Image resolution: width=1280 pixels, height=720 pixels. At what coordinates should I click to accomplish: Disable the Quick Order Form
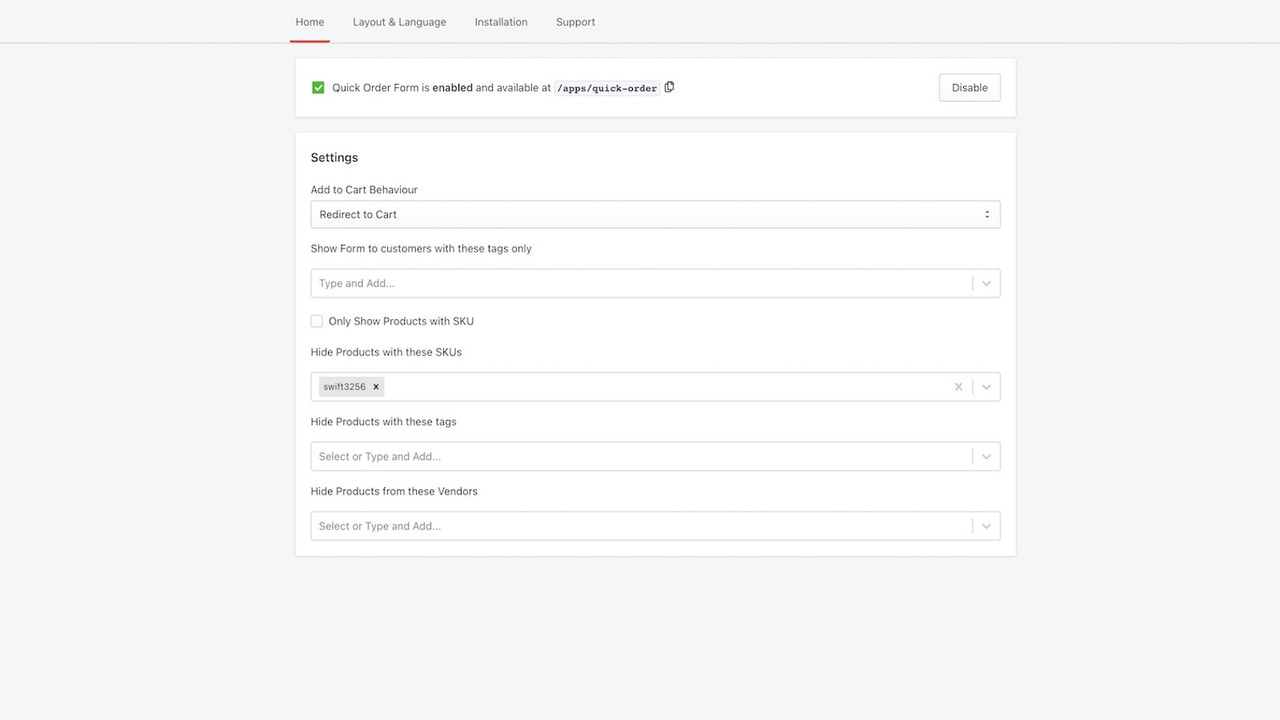[970, 88]
